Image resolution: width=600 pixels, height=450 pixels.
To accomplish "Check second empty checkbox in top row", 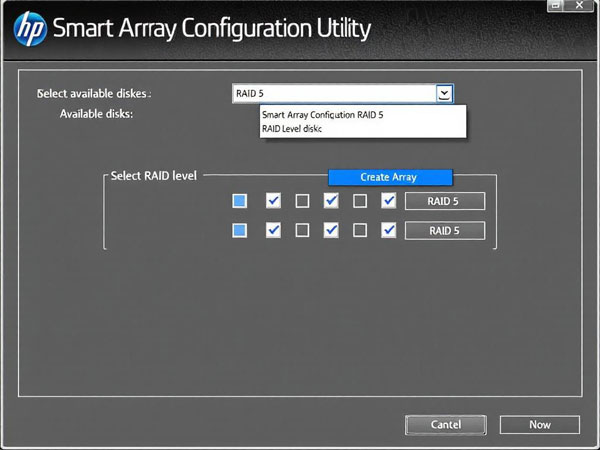I will coord(360,201).
